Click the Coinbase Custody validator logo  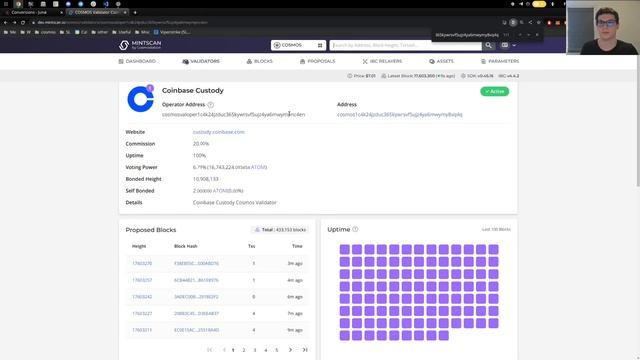click(x=140, y=99)
